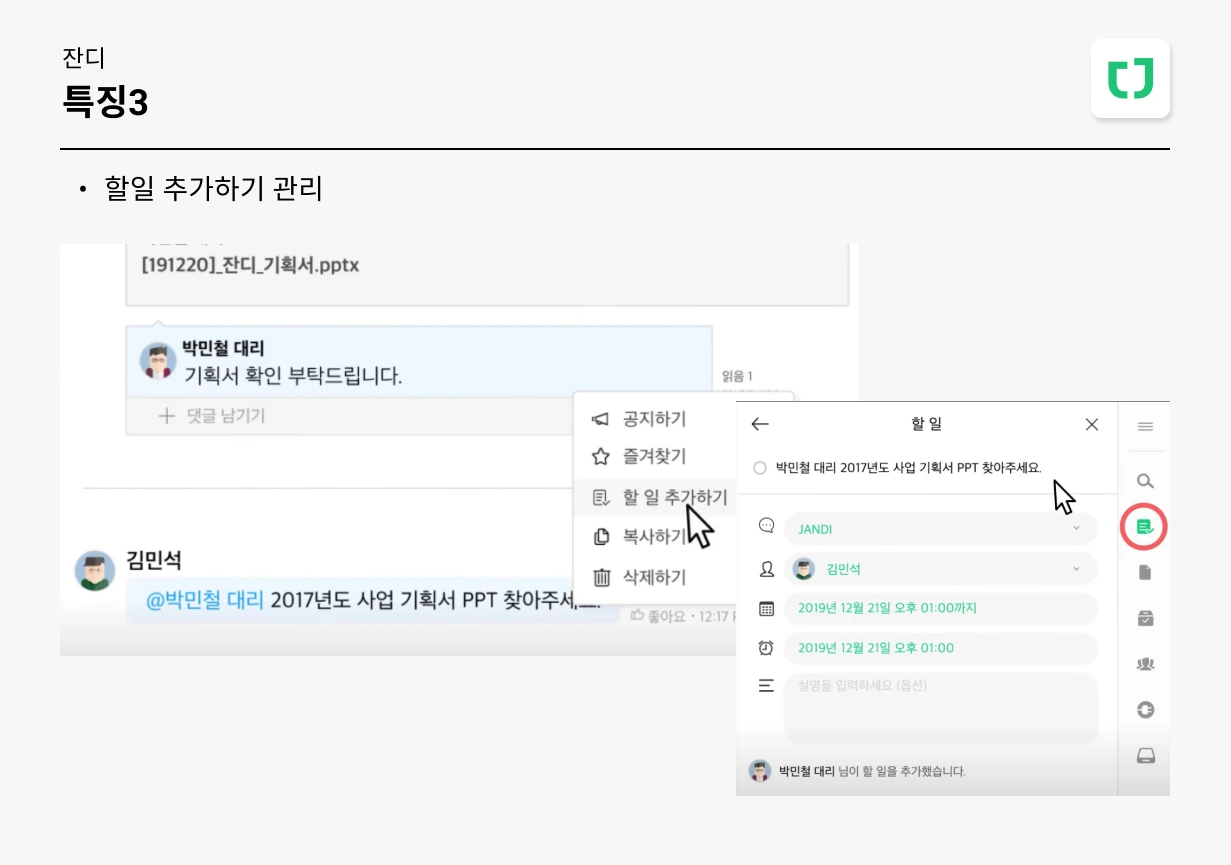
Task: Click the description field 설명을 입력하세요
Action: [940, 708]
